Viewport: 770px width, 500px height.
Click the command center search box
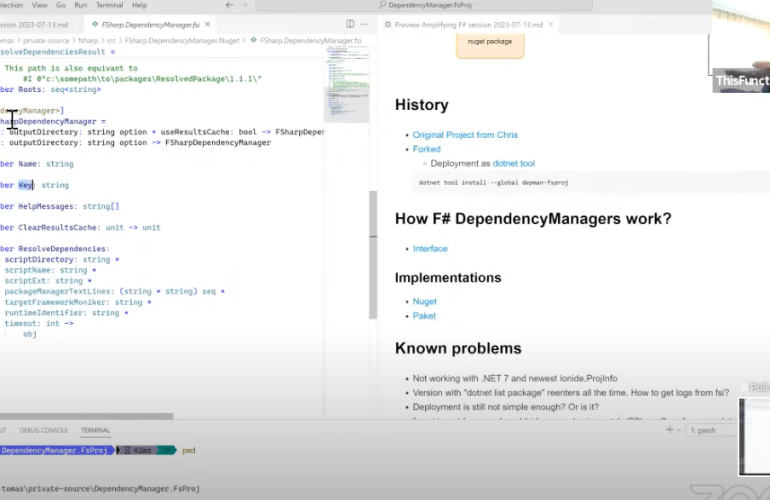tap(430, 5)
